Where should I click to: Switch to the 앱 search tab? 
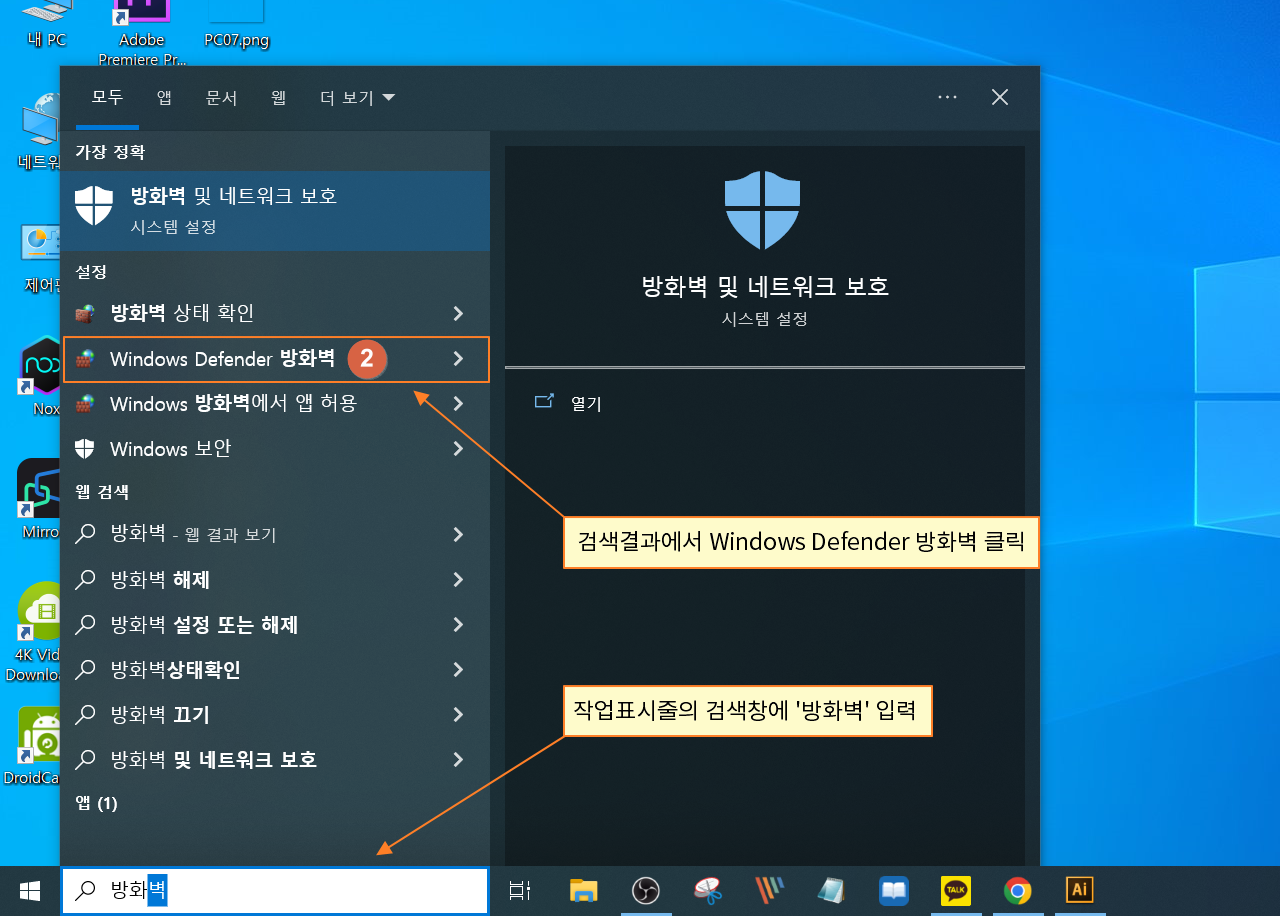[x=164, y=98]
